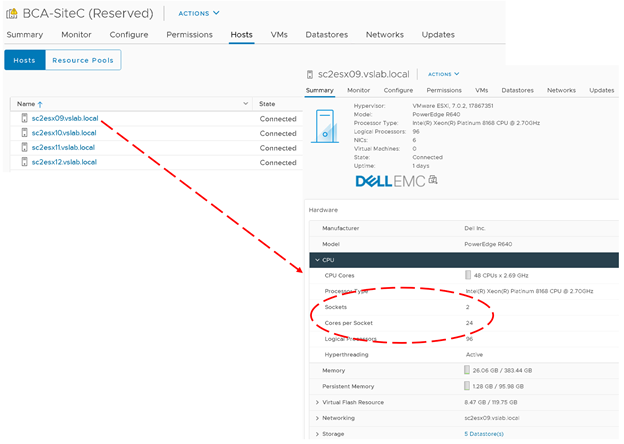Open host link sc2esx10.vslab.local
The image size is (624, 444).
click(64, 133)
